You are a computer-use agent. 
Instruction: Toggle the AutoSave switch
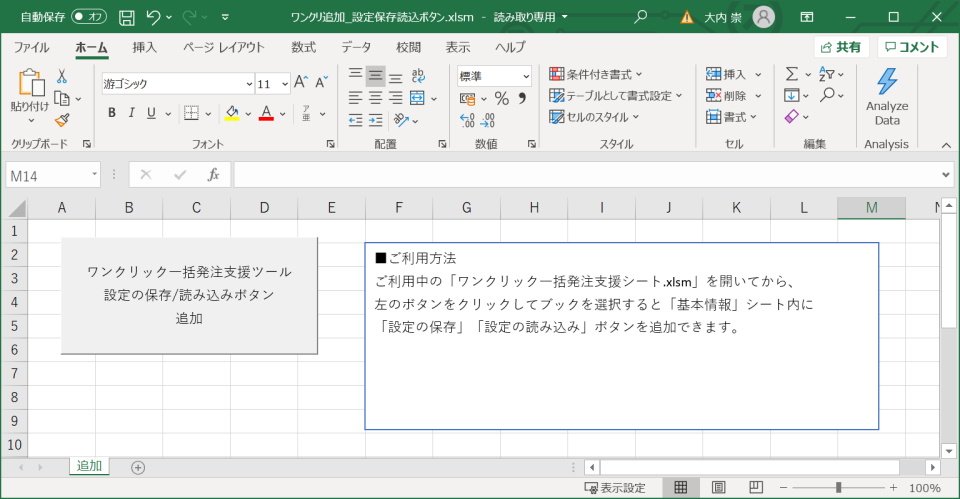point(89,17)
